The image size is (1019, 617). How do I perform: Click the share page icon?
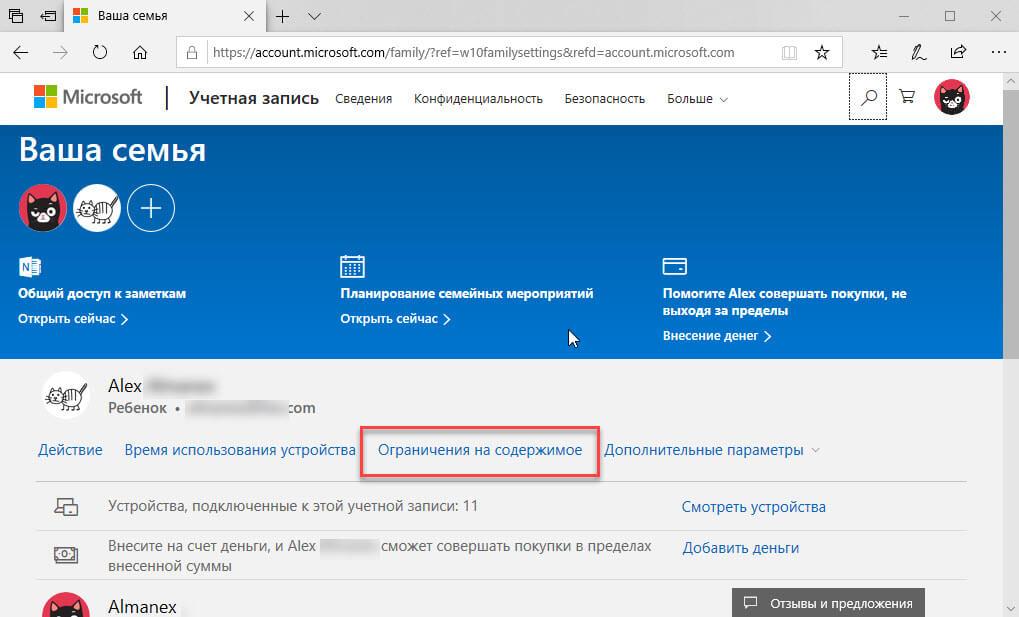tap(958, 52)
